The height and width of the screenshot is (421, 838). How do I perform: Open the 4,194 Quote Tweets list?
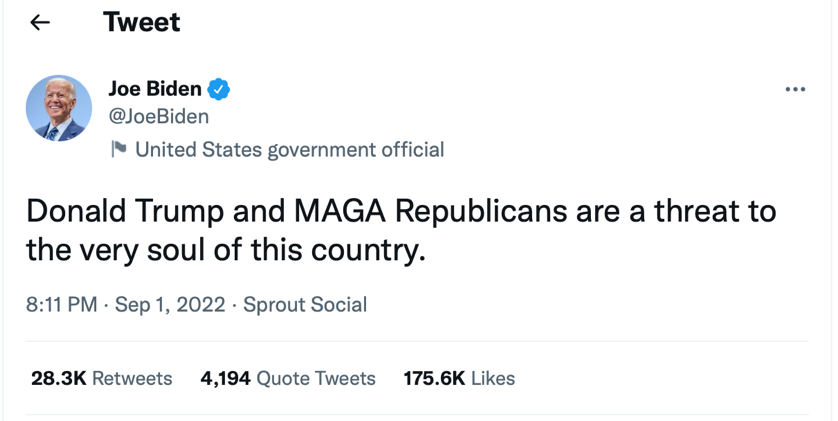288,378
